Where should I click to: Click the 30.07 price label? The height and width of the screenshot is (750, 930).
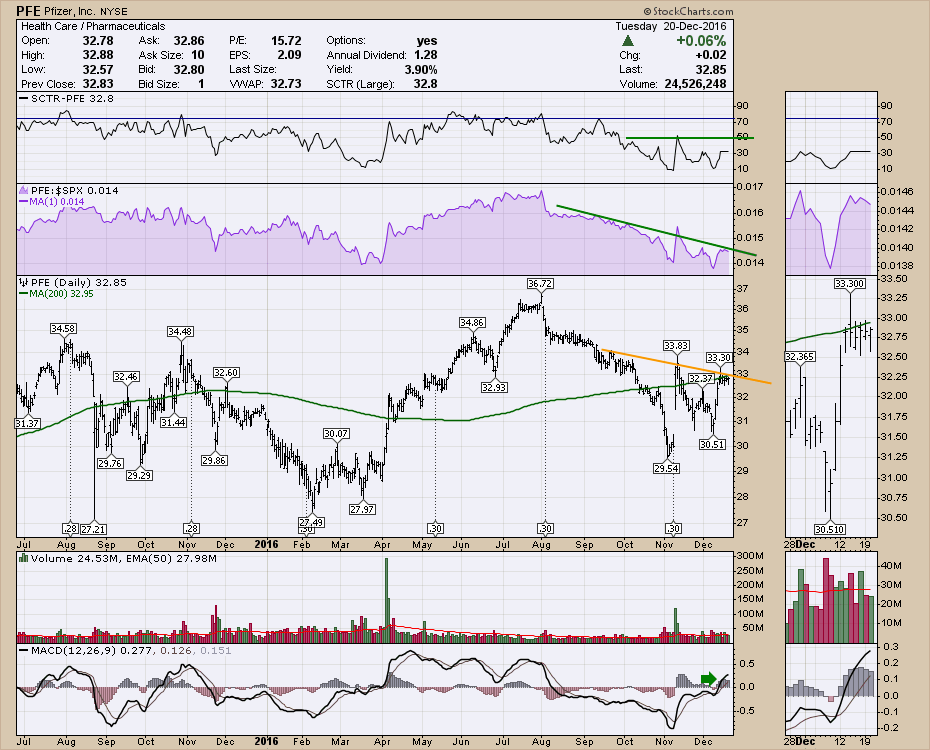336,433
